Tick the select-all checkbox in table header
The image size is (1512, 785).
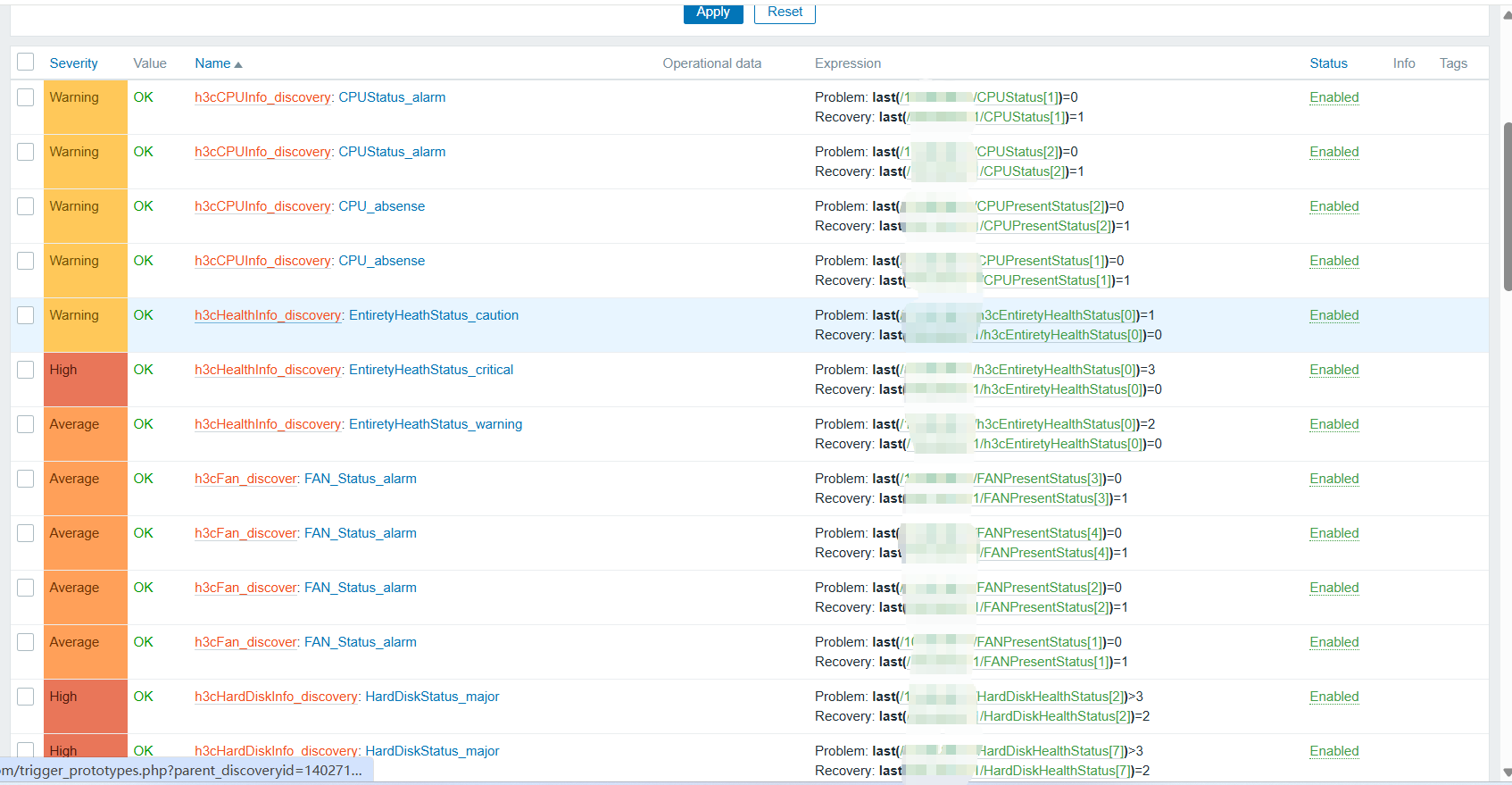click(x=26, y=62)
